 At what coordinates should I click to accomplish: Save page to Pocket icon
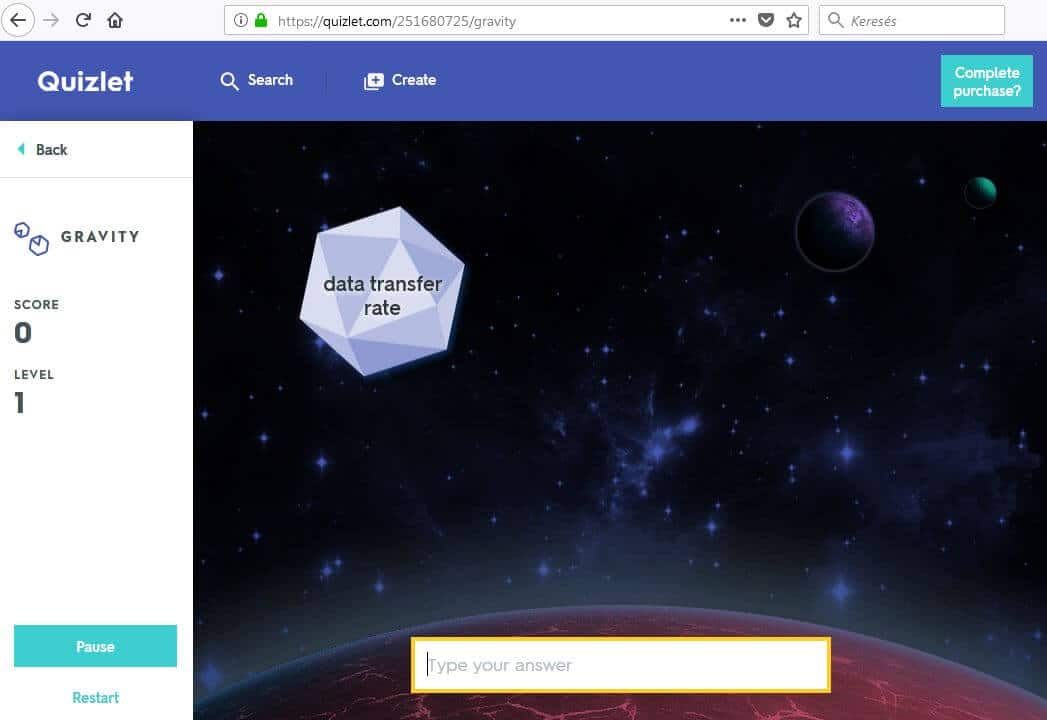click(x=766, y=21)
